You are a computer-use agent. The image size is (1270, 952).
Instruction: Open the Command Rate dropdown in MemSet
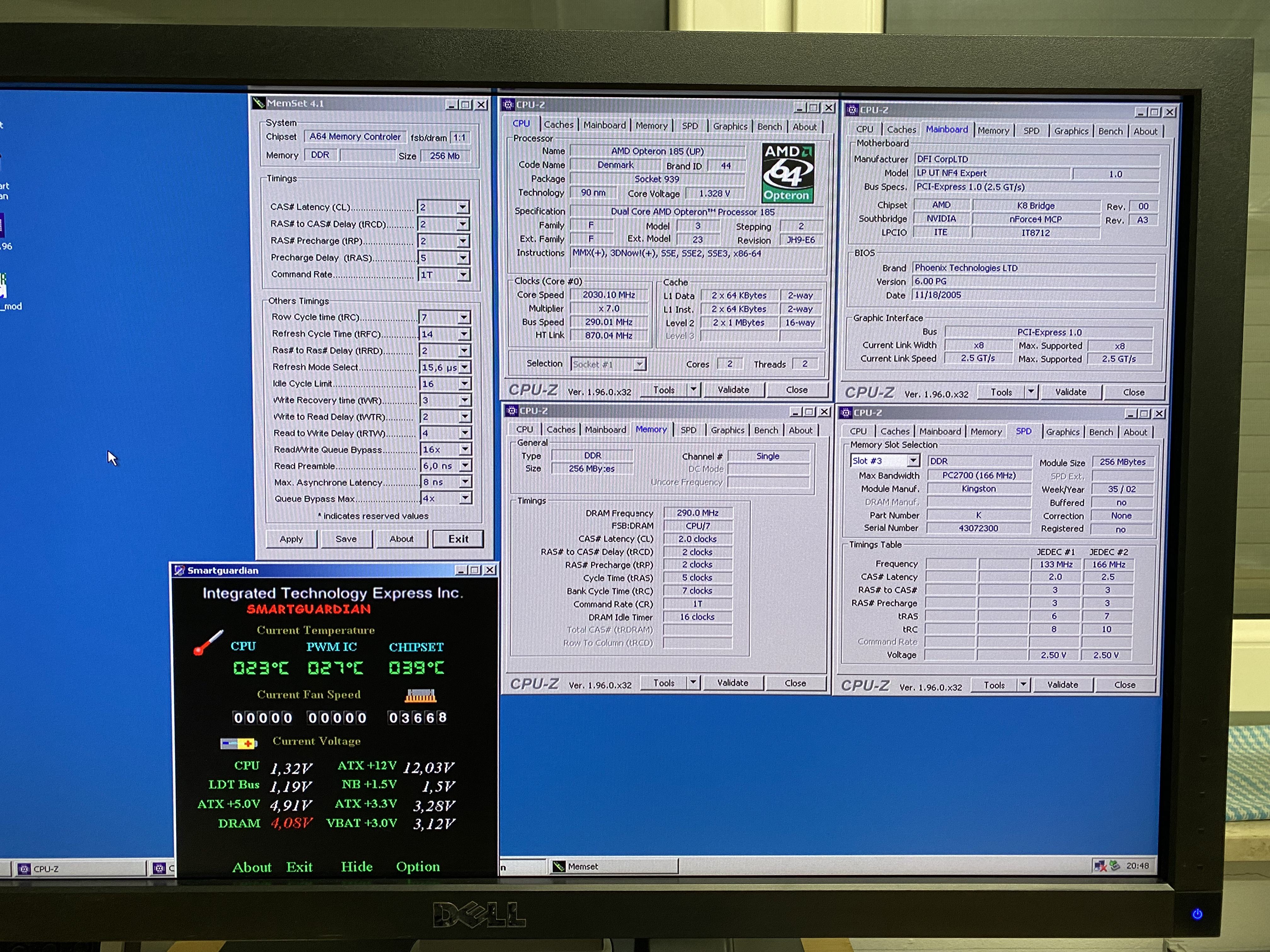coord(463,275)
